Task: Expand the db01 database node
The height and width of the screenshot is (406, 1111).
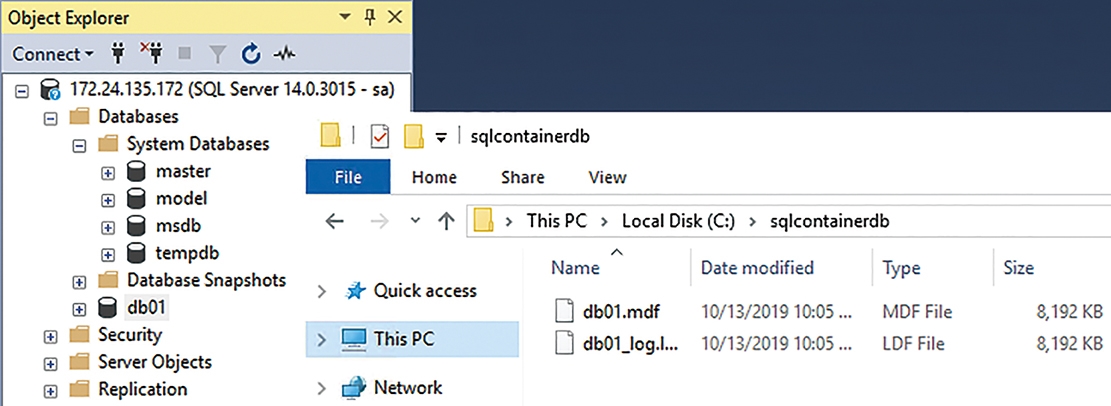Action: (x=79, y=308)
